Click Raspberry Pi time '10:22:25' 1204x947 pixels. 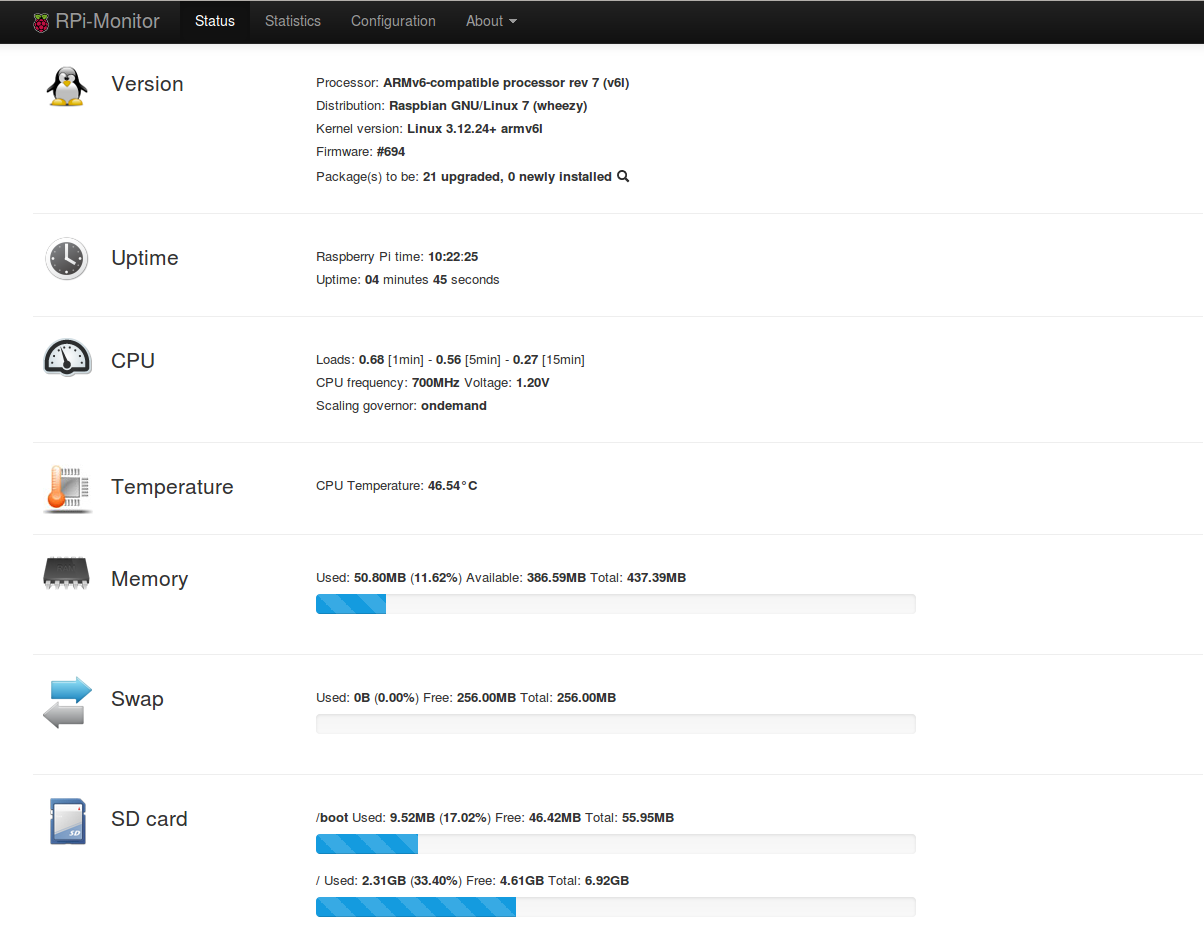pos(453,257)
